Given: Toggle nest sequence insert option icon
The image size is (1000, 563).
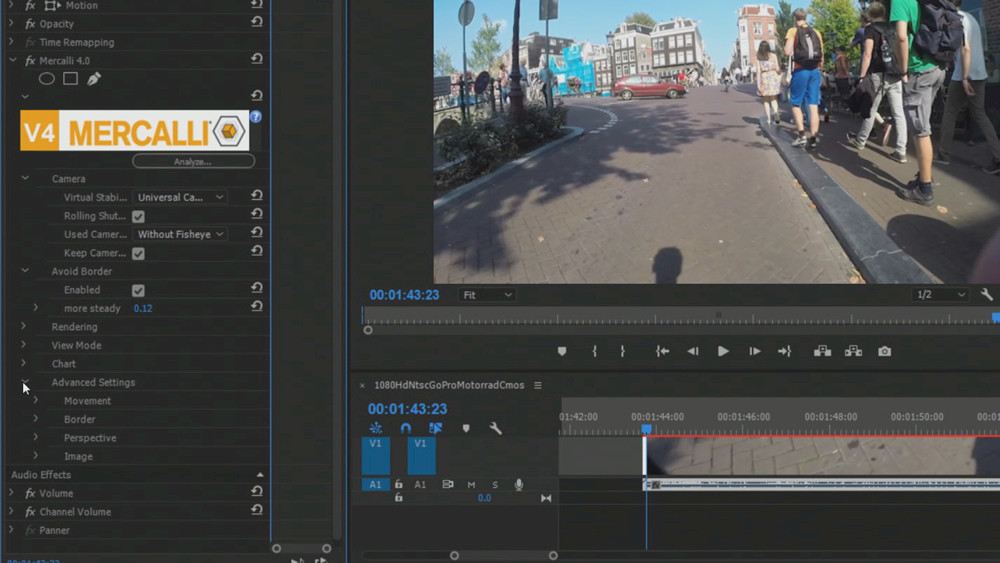Looking at the screenshot, I should [376, 428].
